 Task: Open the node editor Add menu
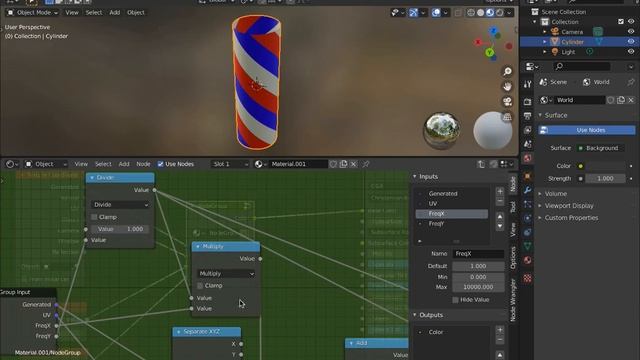coord(124,164)
